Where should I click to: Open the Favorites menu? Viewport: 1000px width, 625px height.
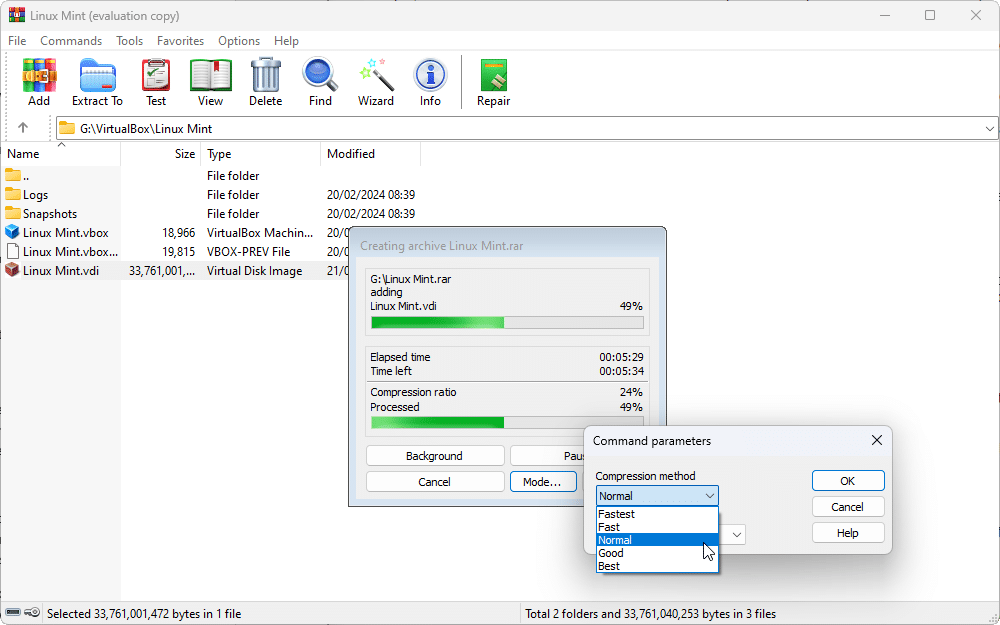[180, 41]
